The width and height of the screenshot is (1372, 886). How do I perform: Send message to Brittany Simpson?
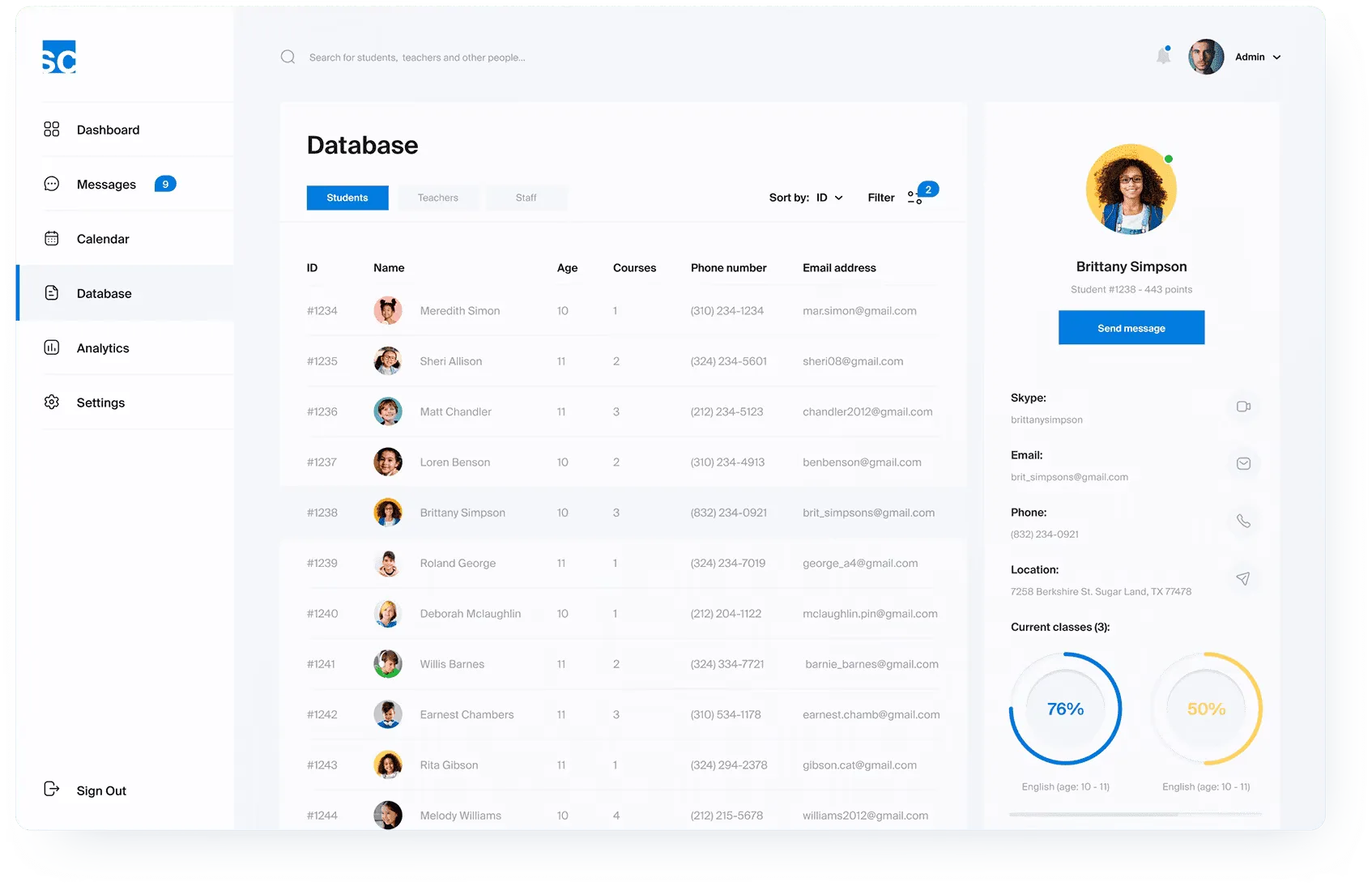(1131, 328)
